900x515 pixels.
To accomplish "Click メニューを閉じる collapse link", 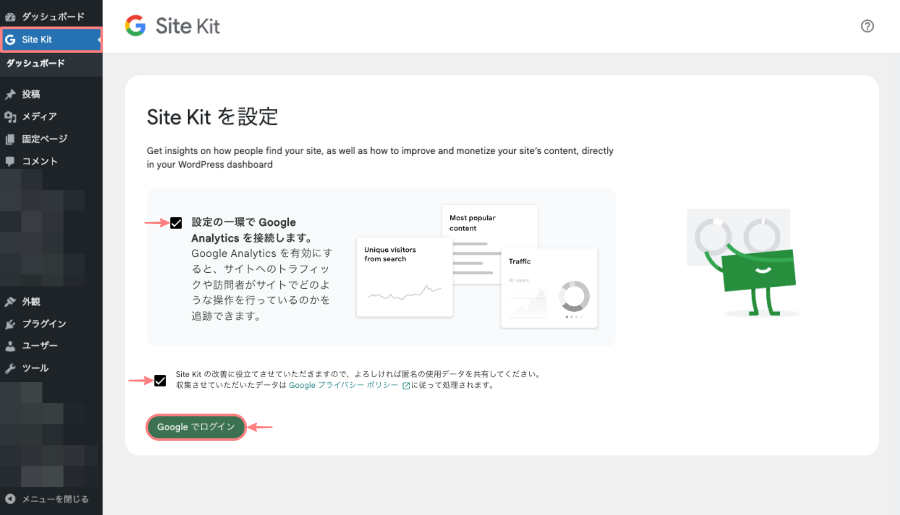I will pyautogui.click(x=55, y=499).
